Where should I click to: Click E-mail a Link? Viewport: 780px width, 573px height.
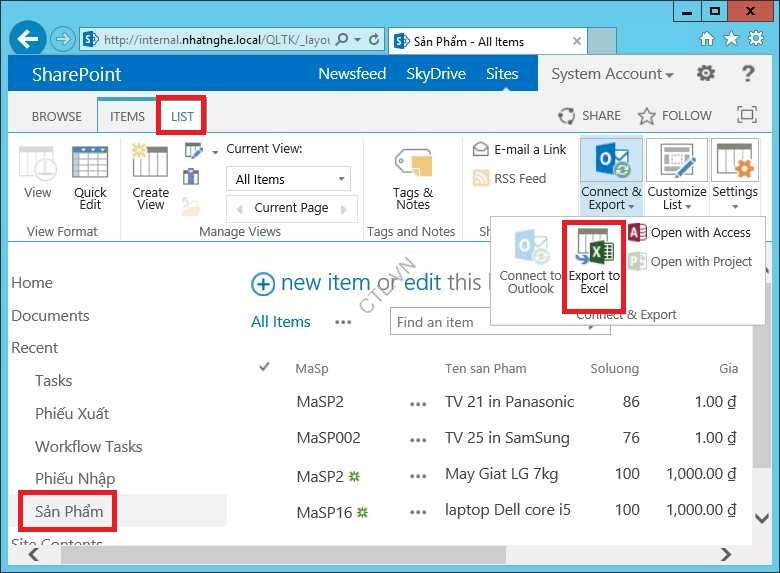519,149
